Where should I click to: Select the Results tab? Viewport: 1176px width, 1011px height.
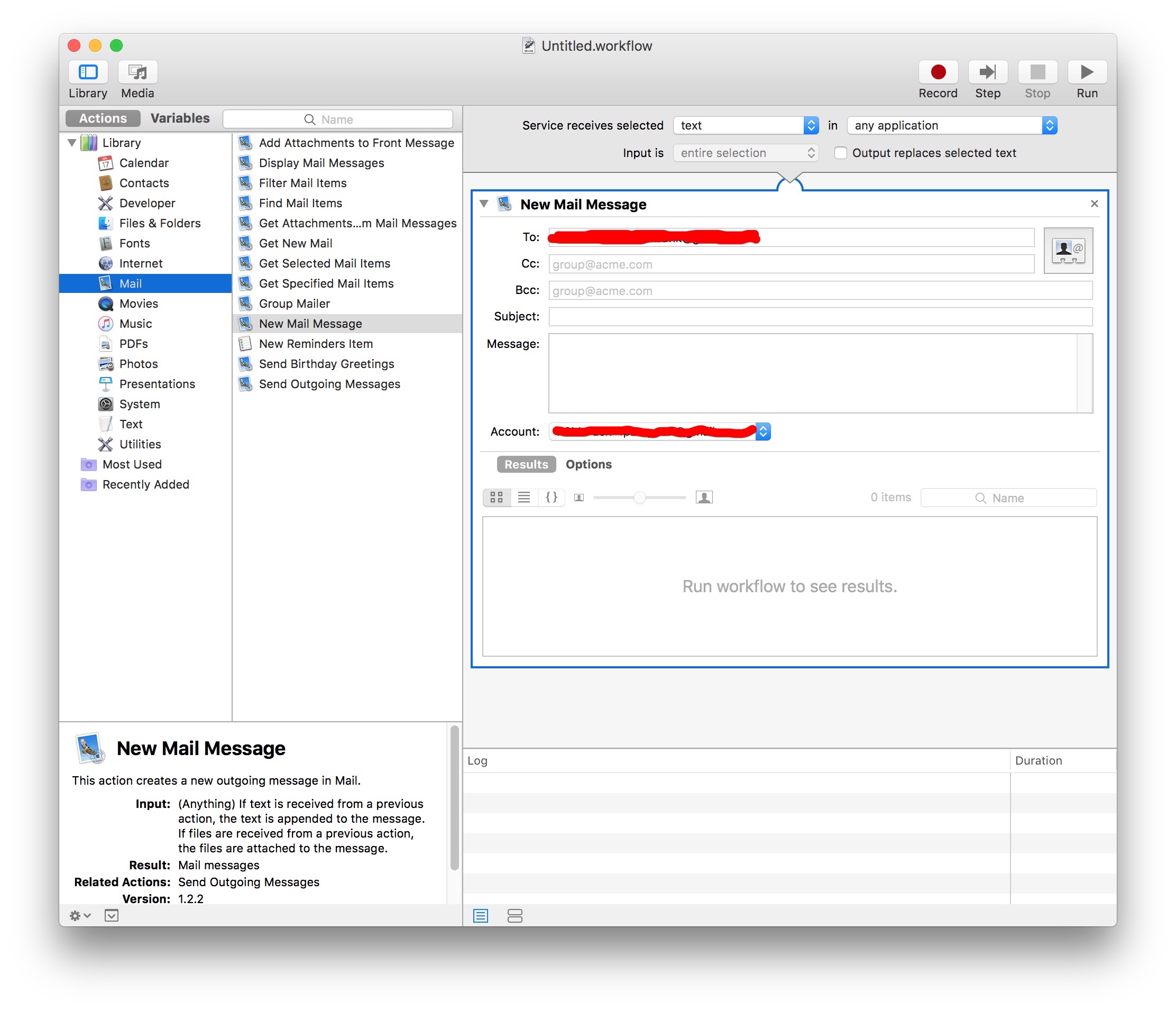click(526, 464)
